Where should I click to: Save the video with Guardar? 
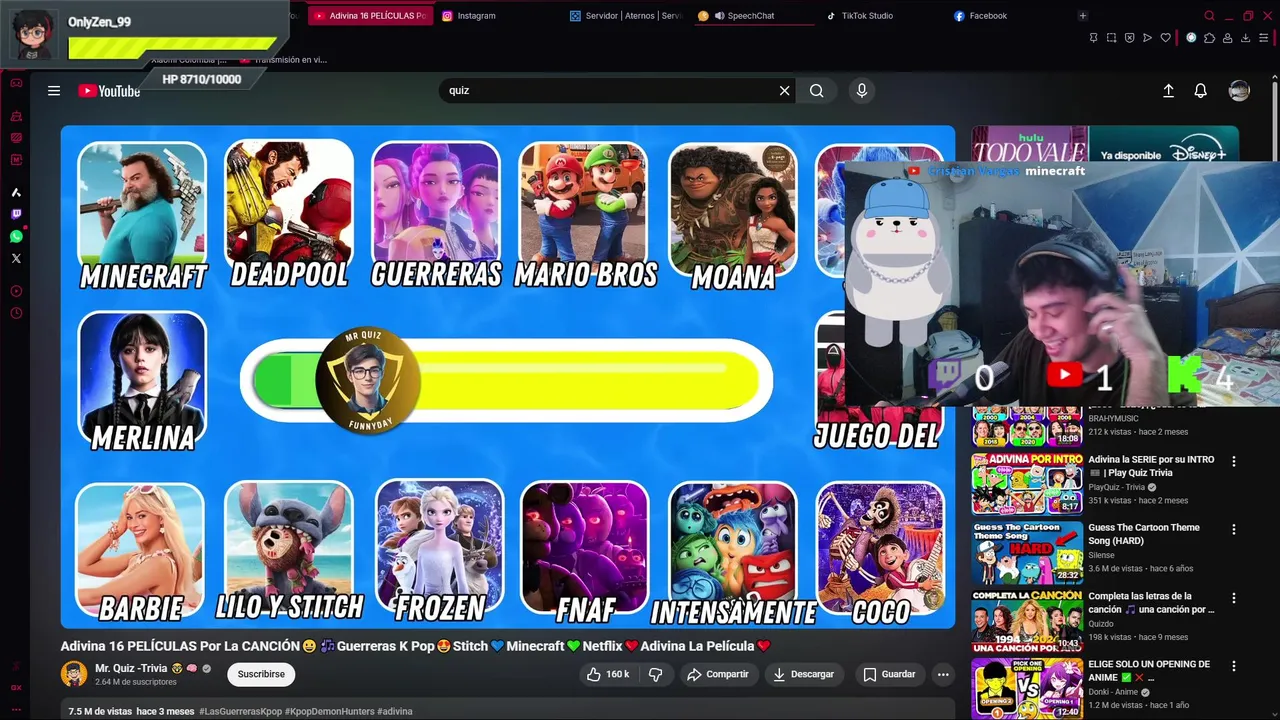tap(889, 674)
